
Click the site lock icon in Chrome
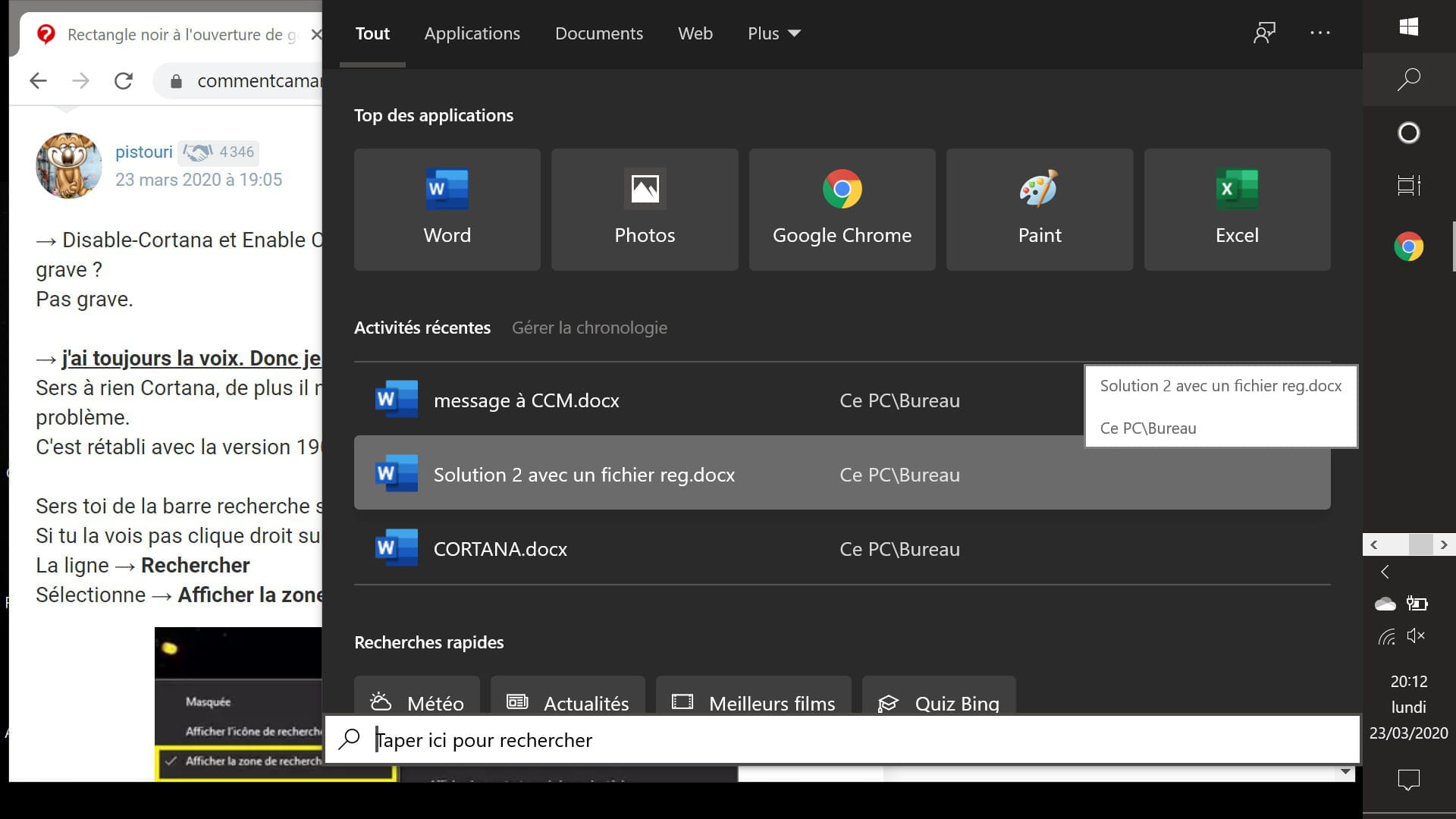(176, 81)
